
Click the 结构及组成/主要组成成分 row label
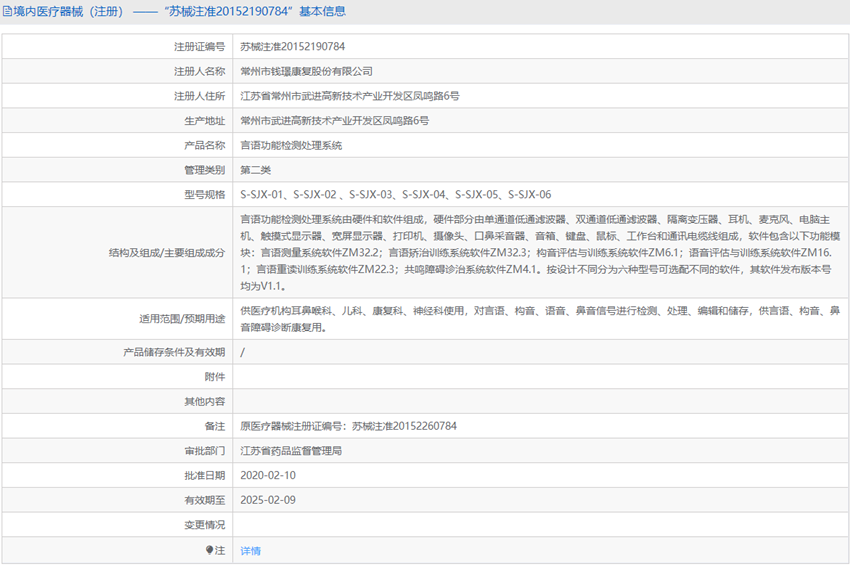[167, 253]
